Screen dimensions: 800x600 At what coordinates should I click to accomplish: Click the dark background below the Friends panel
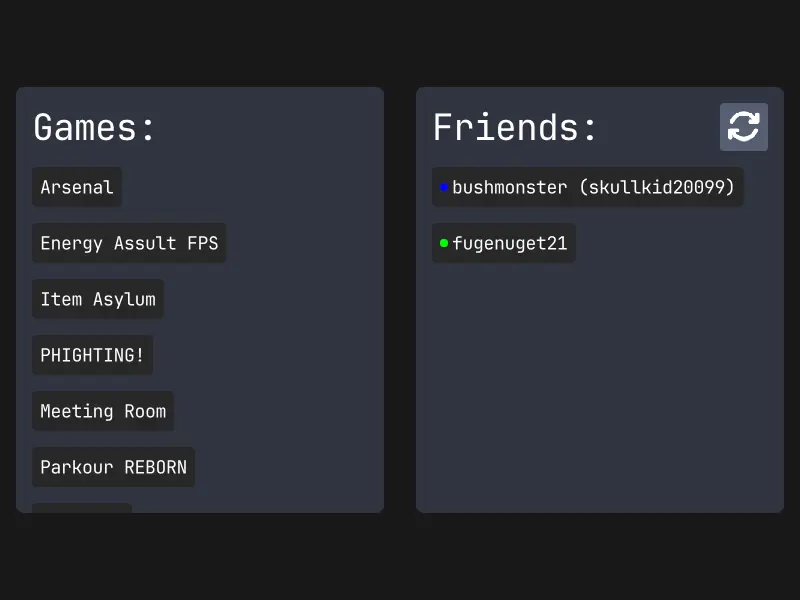(x=600, y=555)
